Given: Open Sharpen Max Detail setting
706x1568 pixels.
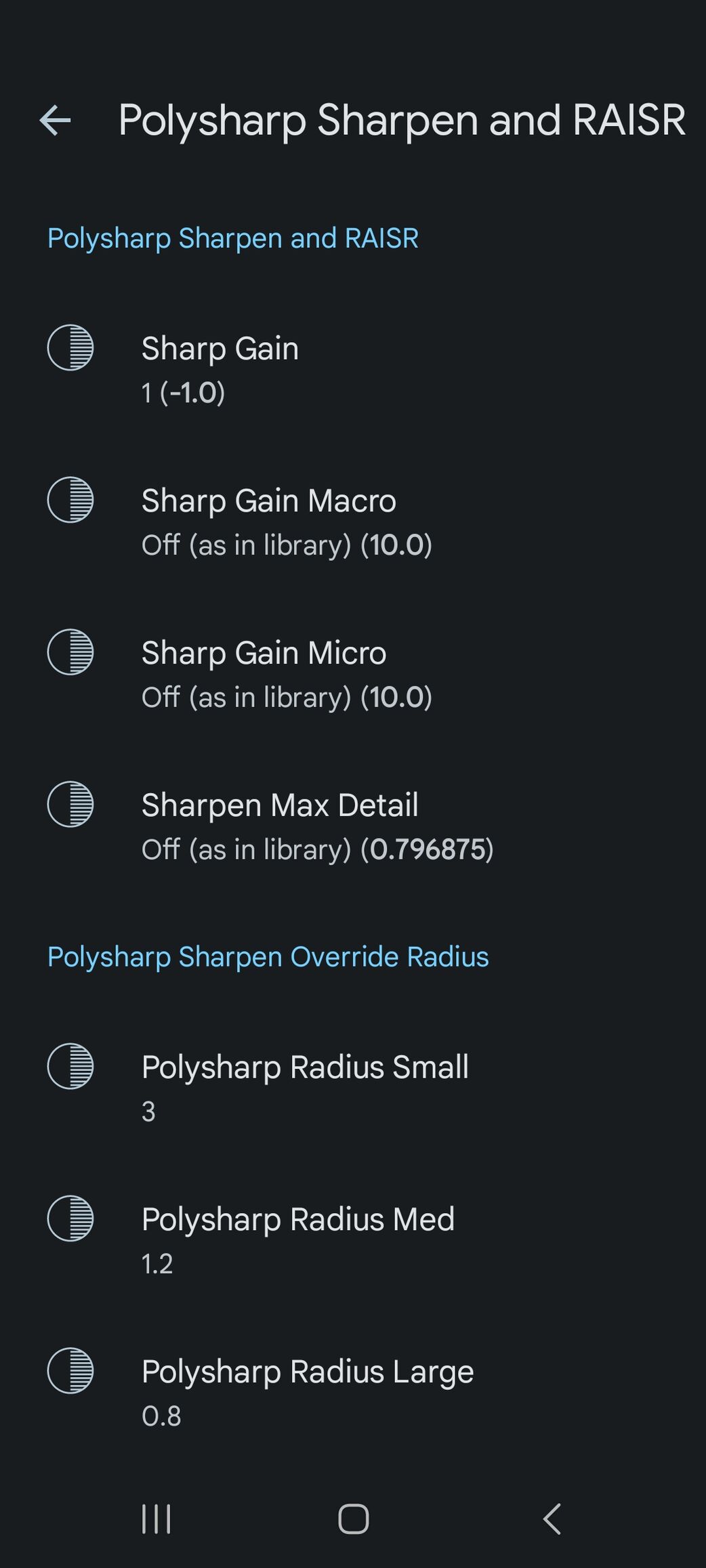Looking at the screenshot, I should click(x=353, y=826).
